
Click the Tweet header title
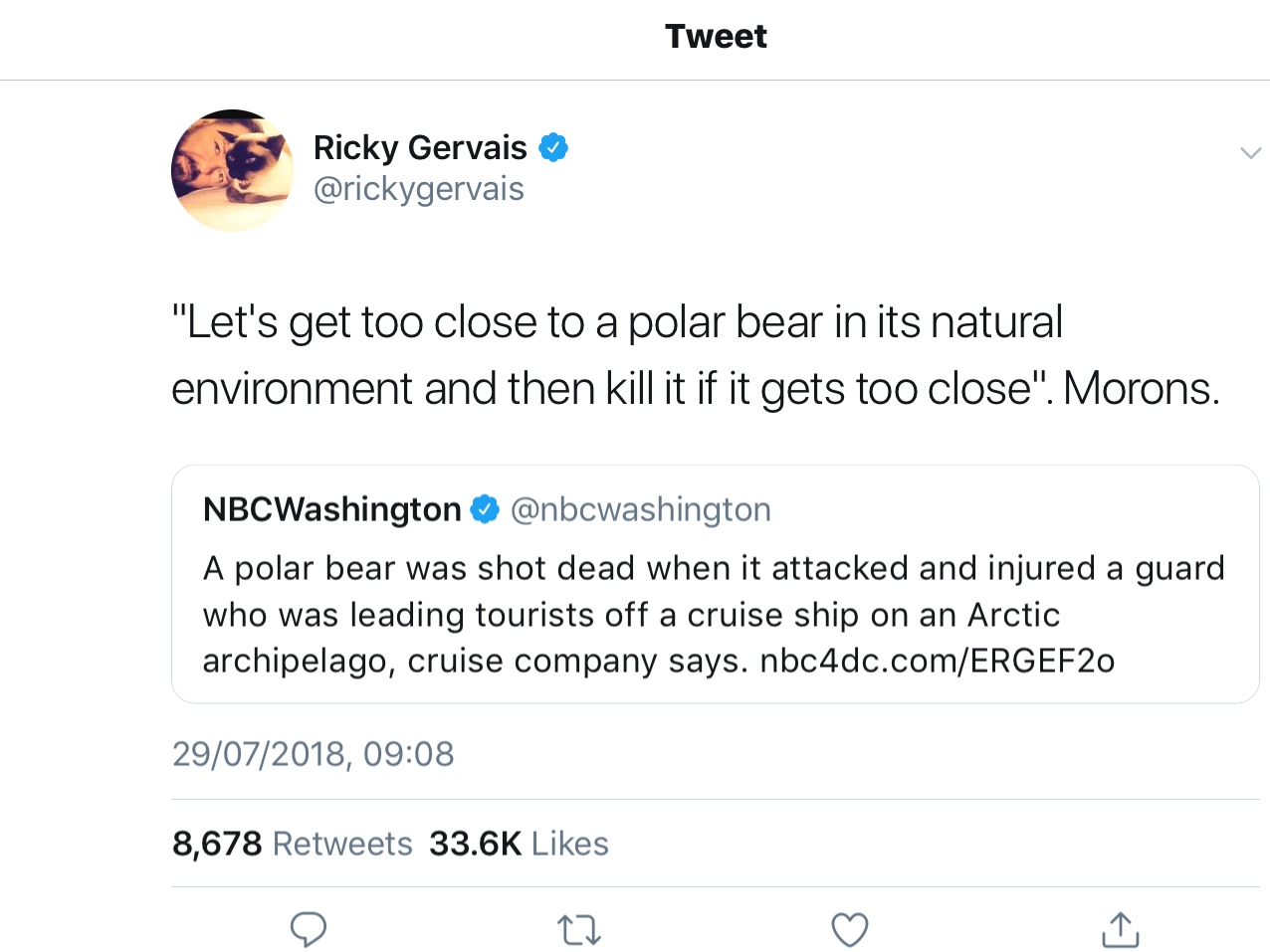[x=716, y=37]
